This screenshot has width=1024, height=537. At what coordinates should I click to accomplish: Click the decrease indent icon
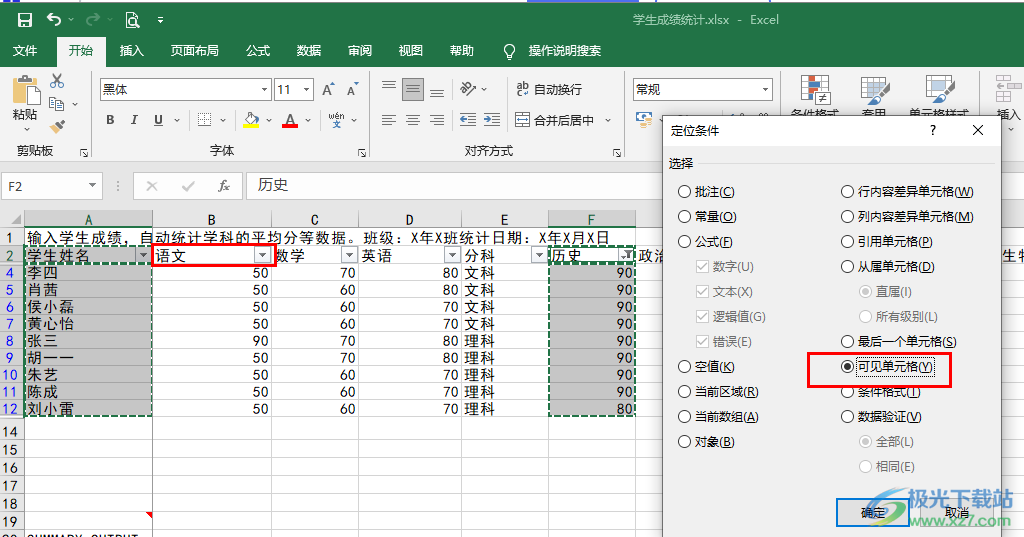coord(468,120)
